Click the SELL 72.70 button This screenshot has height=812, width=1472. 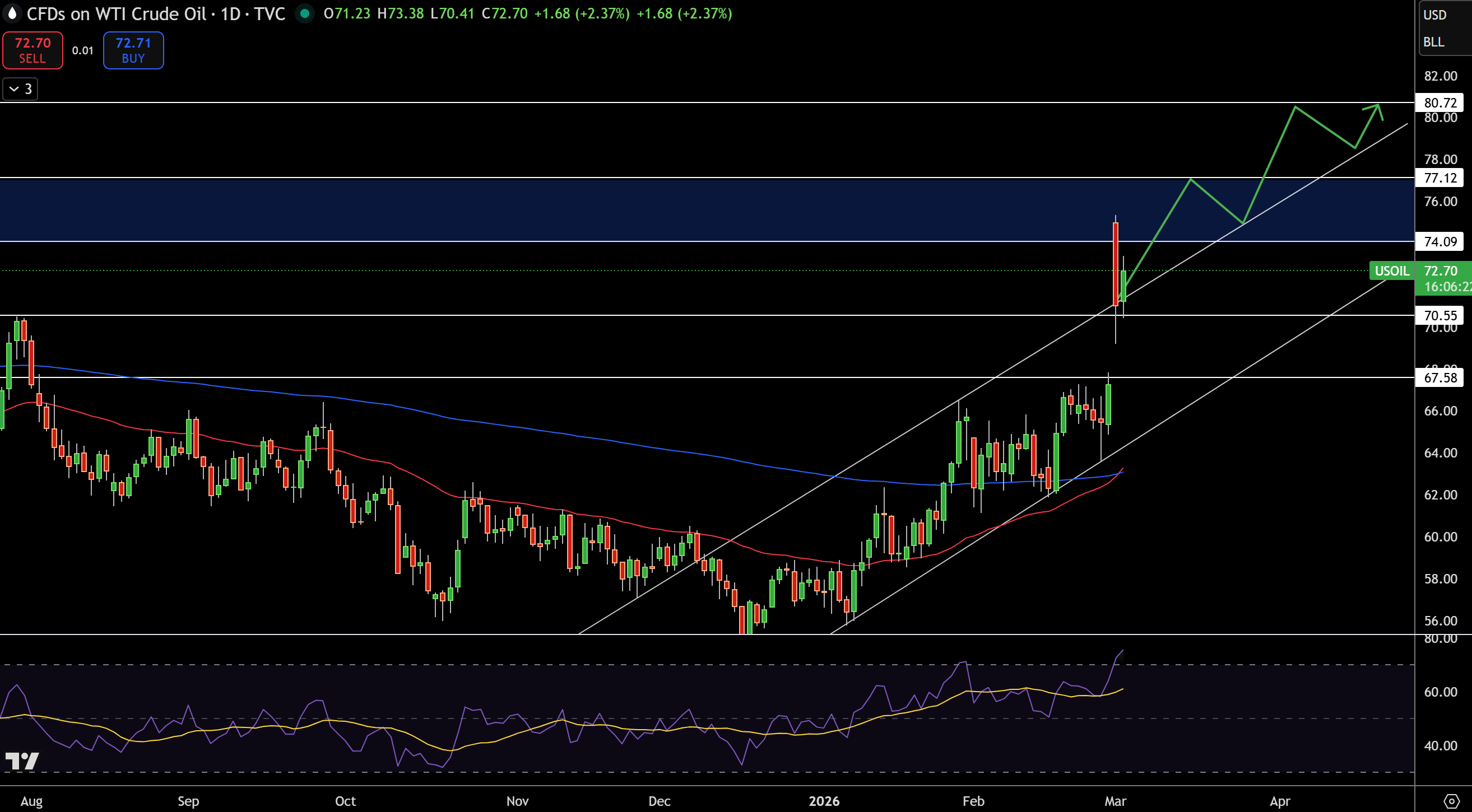coord(32,50)
